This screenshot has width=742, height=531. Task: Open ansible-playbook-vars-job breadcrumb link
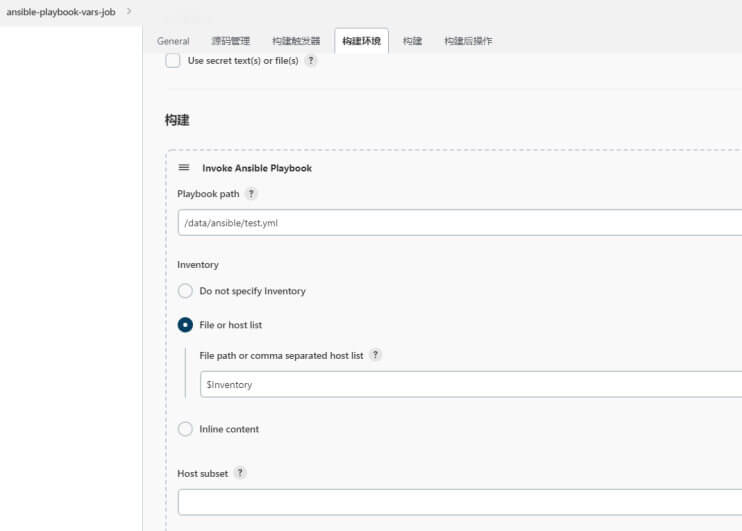pyautogui.click(x=61, y=12)
